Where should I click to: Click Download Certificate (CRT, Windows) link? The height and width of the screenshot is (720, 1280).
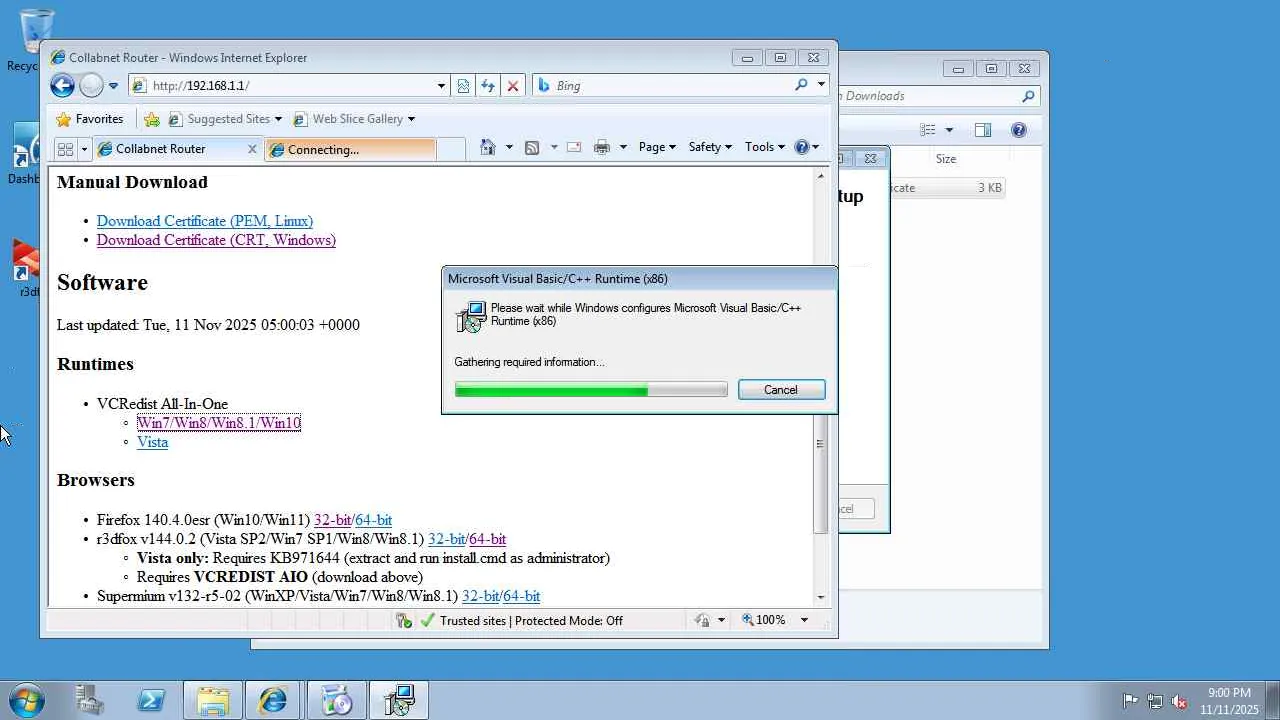tap(216, 240)
